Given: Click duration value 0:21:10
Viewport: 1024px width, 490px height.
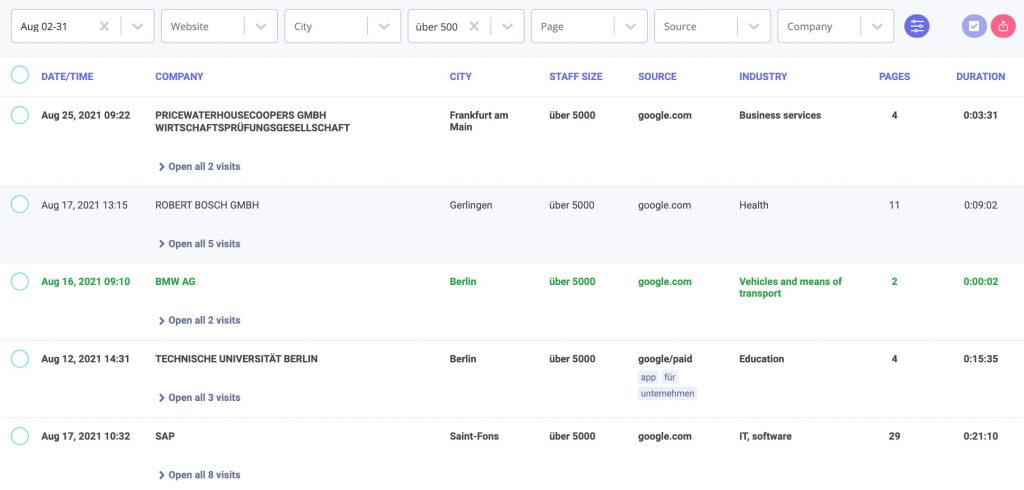Looking at the screenshot, I should click(981, 436).
